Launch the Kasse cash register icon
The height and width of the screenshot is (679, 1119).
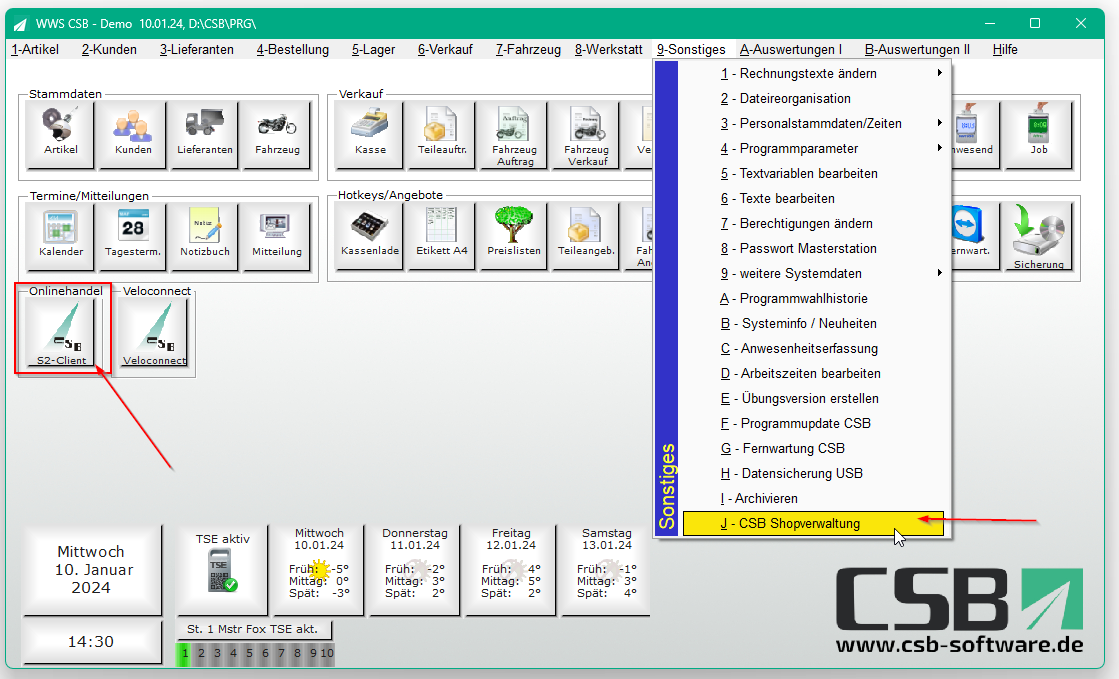370,134
